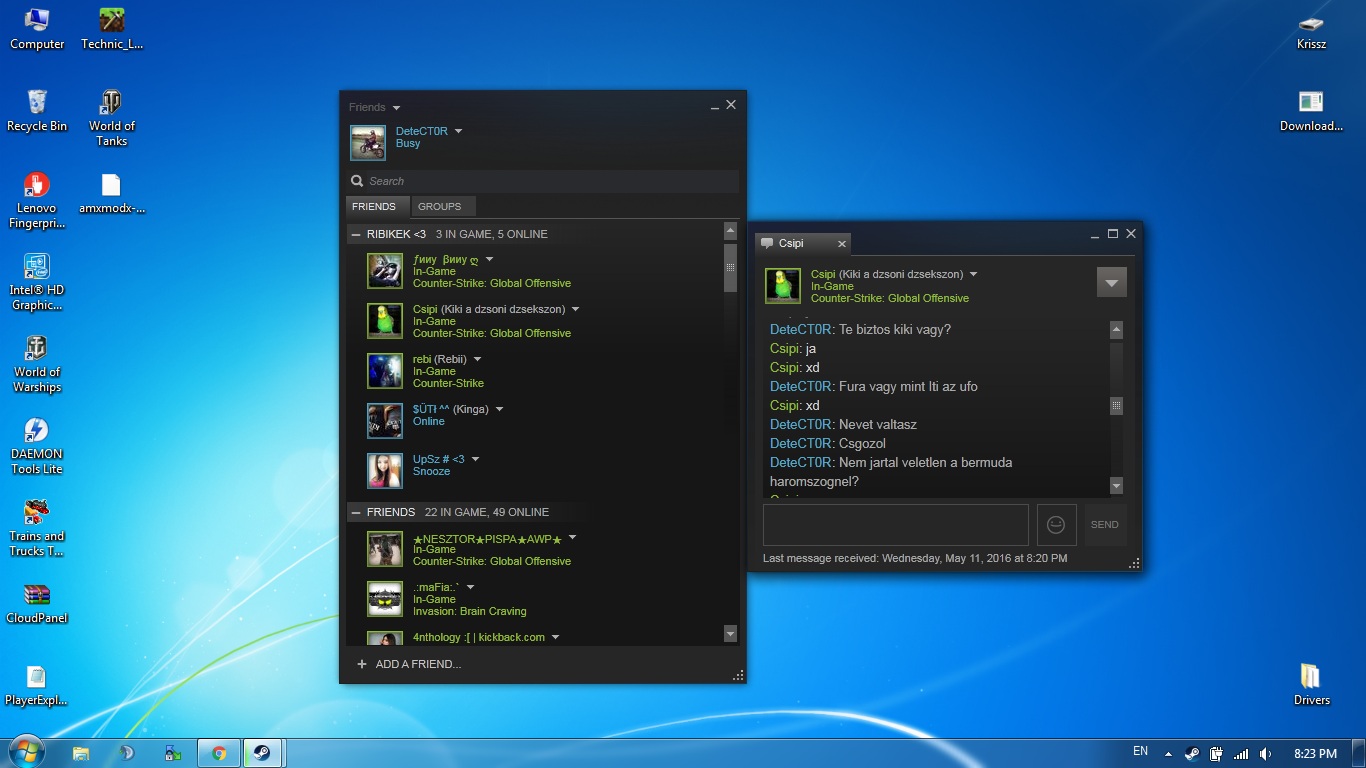Viewport: 1366px width, 768px height.
Task: Select the rebi (Rebii) friend entry
Action: tap(535, 371)
